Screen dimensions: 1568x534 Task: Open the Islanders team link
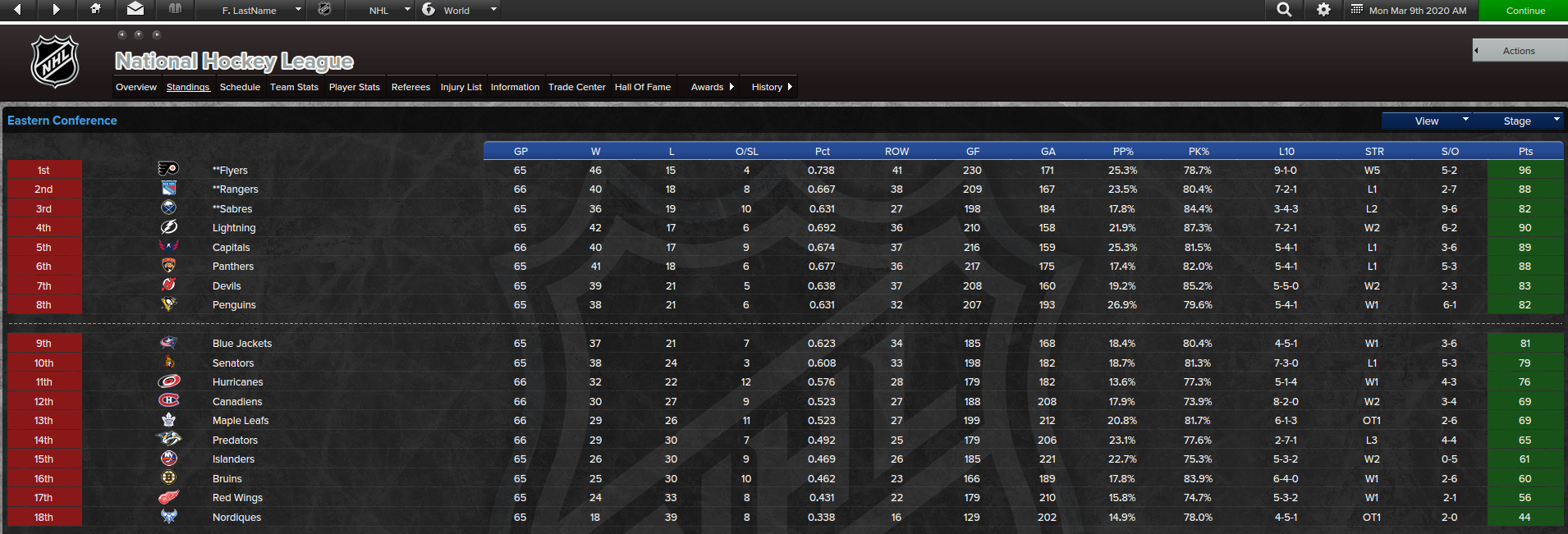pos(233,459)
